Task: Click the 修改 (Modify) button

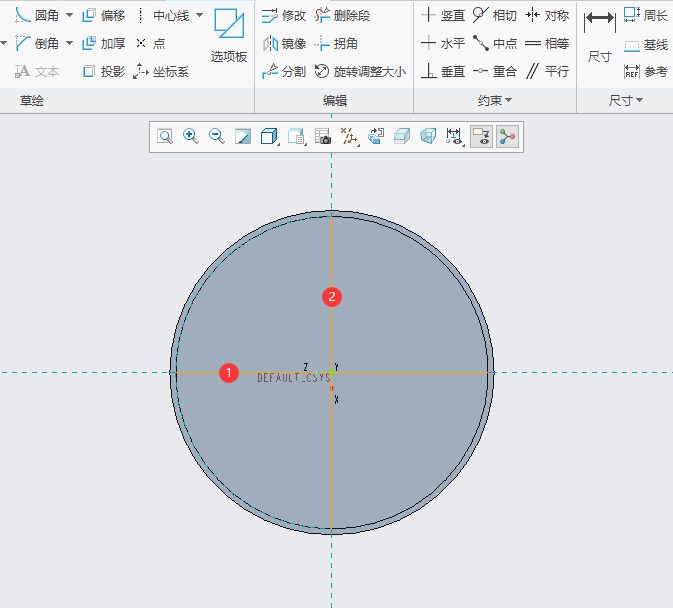Action: [284, 16]
